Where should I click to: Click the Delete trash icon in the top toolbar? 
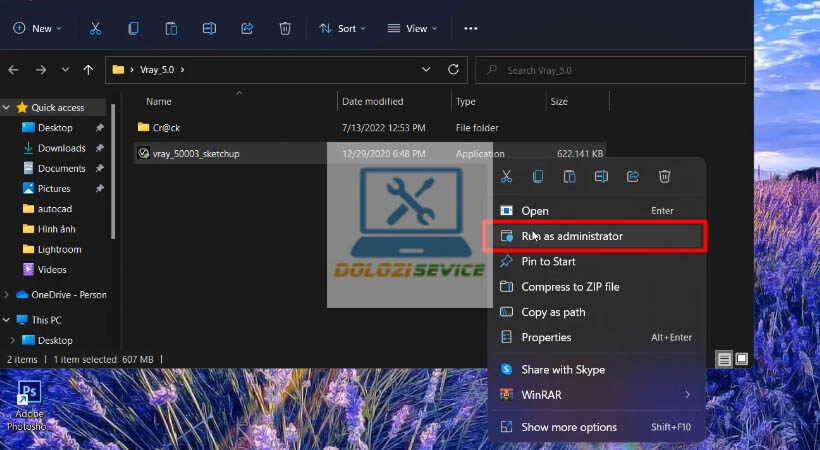pos(283,28)
